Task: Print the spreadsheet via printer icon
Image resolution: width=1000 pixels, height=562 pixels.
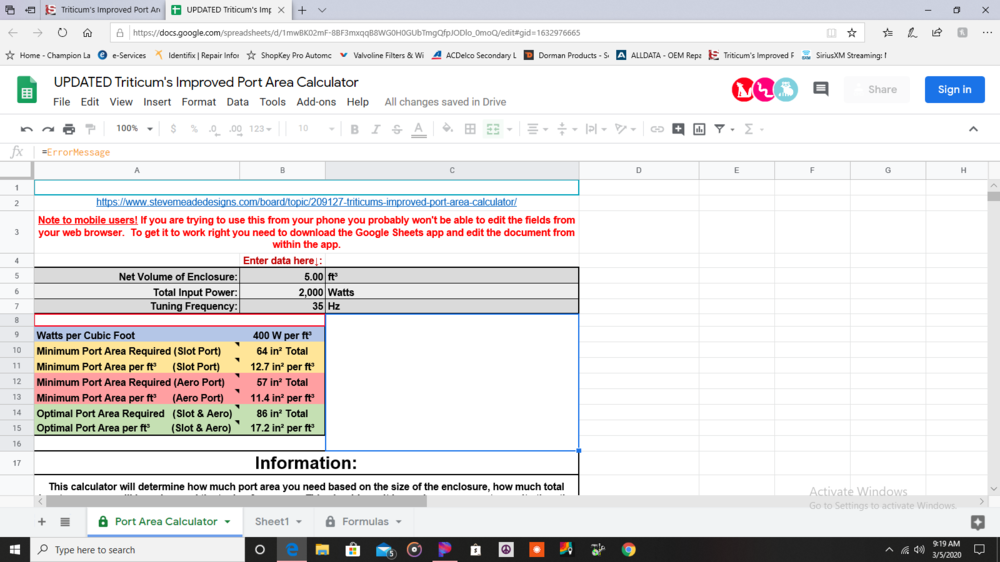Action: coord(69,129)
